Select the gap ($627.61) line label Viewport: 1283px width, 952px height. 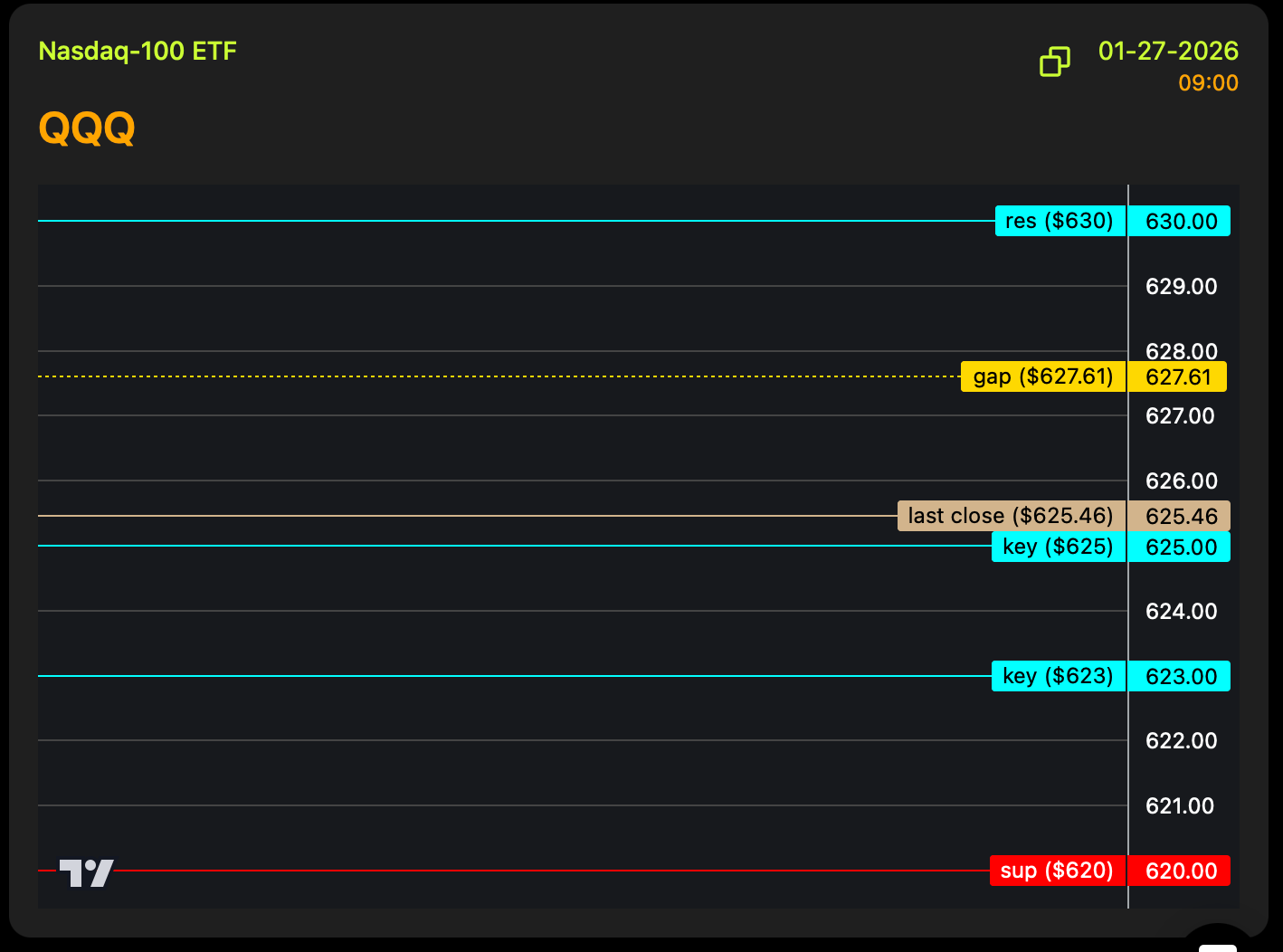click(1042, 376)
